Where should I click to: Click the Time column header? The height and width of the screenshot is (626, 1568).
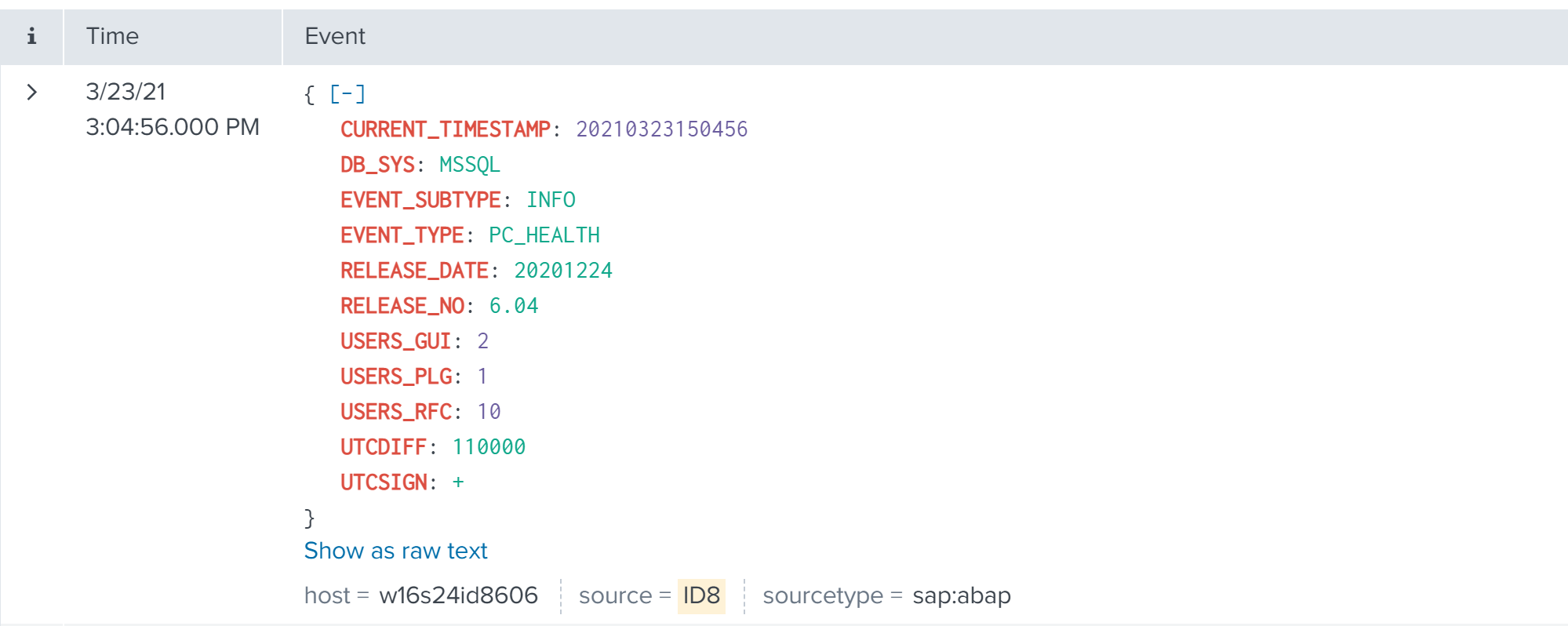pyautogui.click(x=112, y=36)
